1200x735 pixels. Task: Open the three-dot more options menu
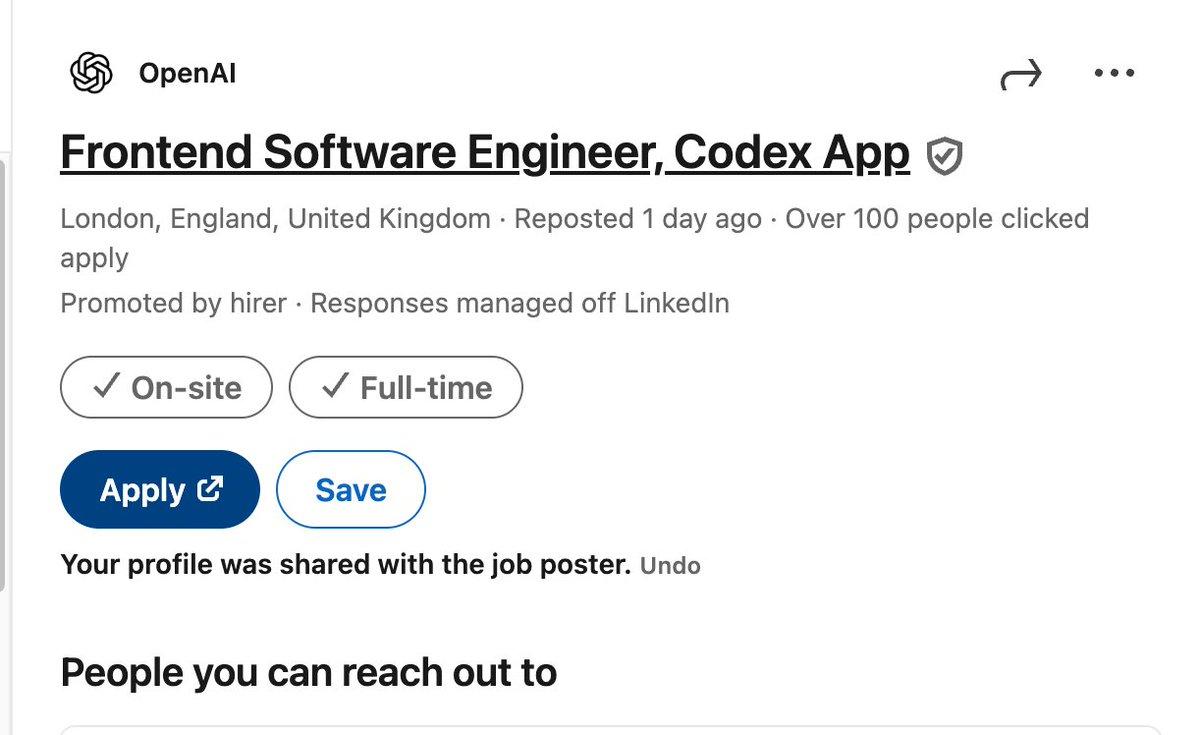point(1114,73)
